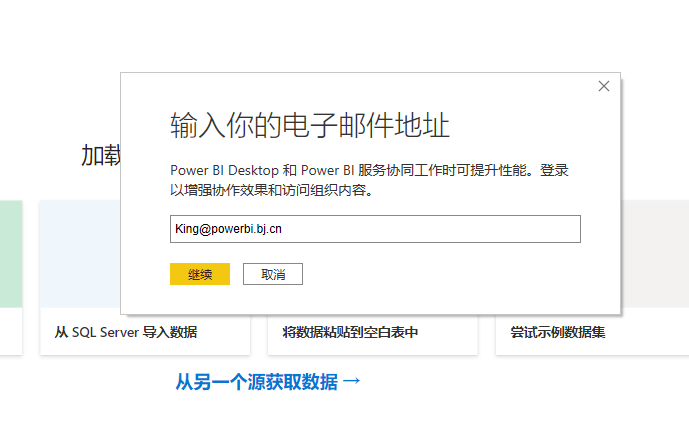This screenshot has width=689, height=434.
Task: Click 登录 at end of first description line
Action: tap(554, 170)
